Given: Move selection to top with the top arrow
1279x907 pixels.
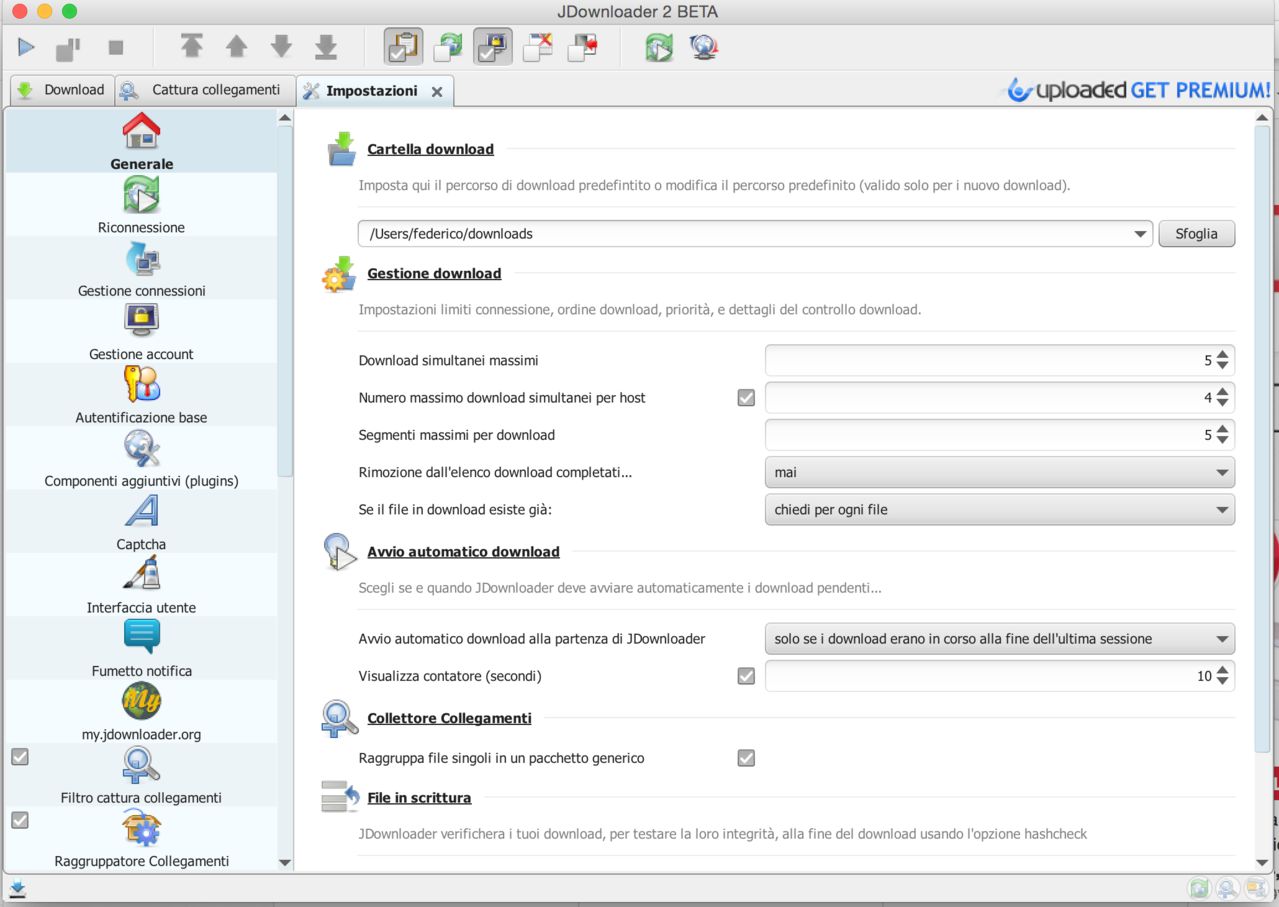Looking at the screenshot, I should click(191, 46).
